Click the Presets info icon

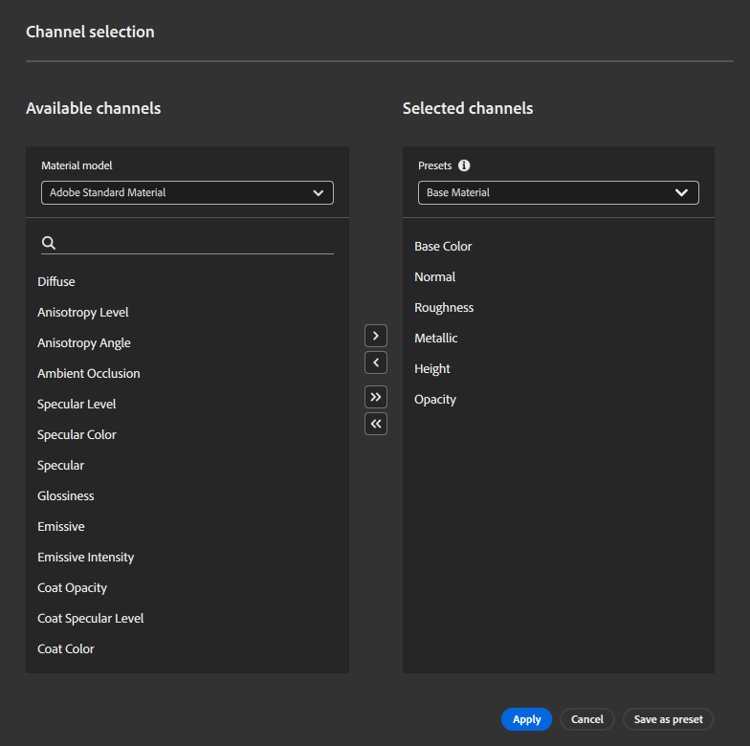tap(464, 165)
